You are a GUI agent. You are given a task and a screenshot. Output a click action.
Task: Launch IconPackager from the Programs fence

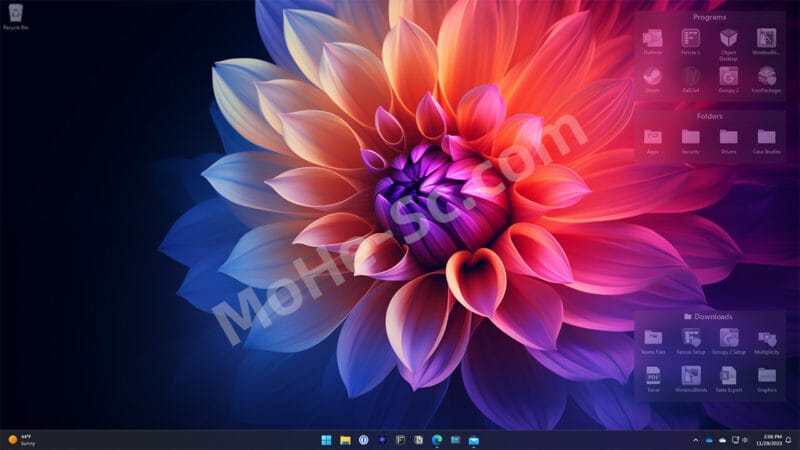tap(766, 80)
